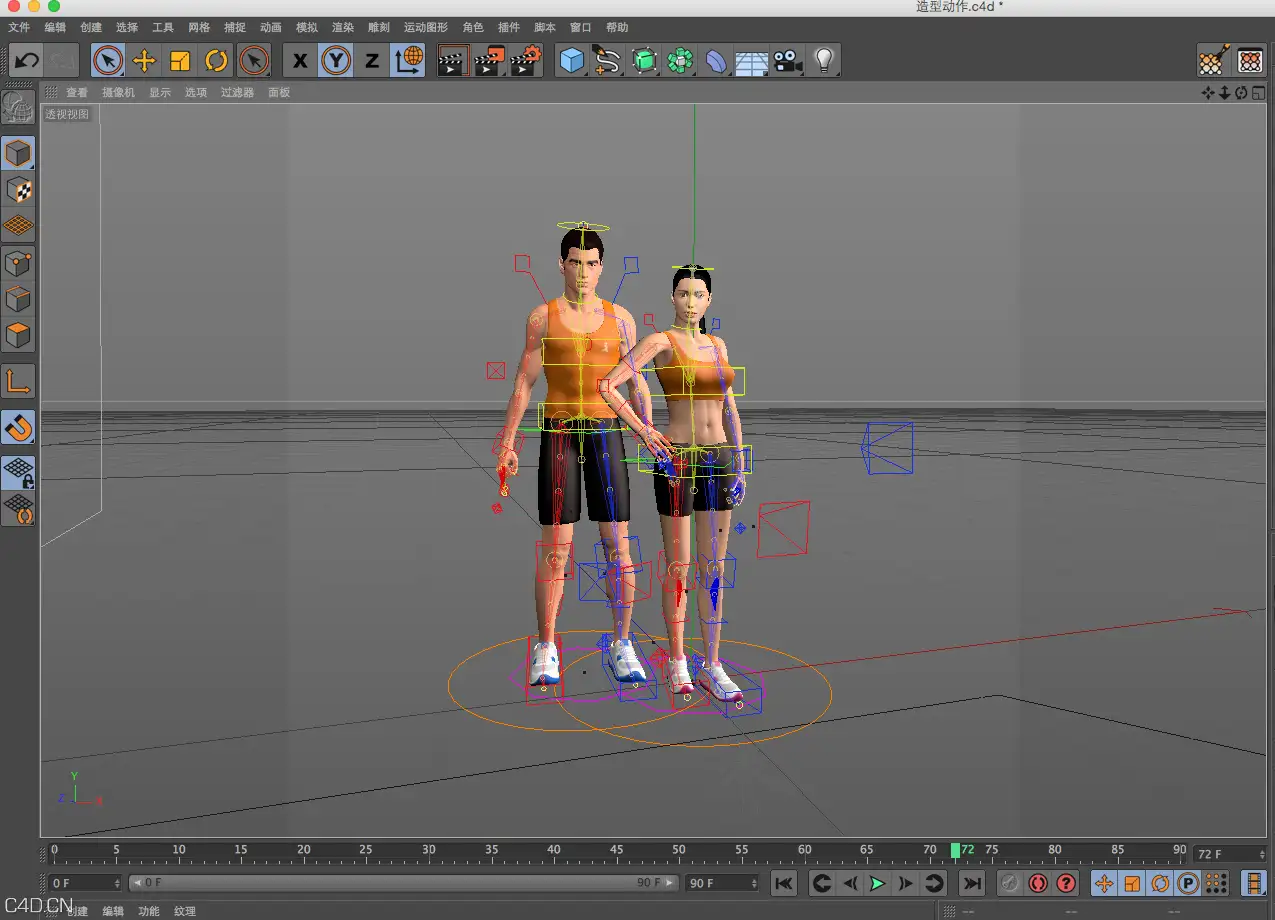Switch to Polygons mode
This screenshot has width=1275, height=920.
[x=18, y=335]
